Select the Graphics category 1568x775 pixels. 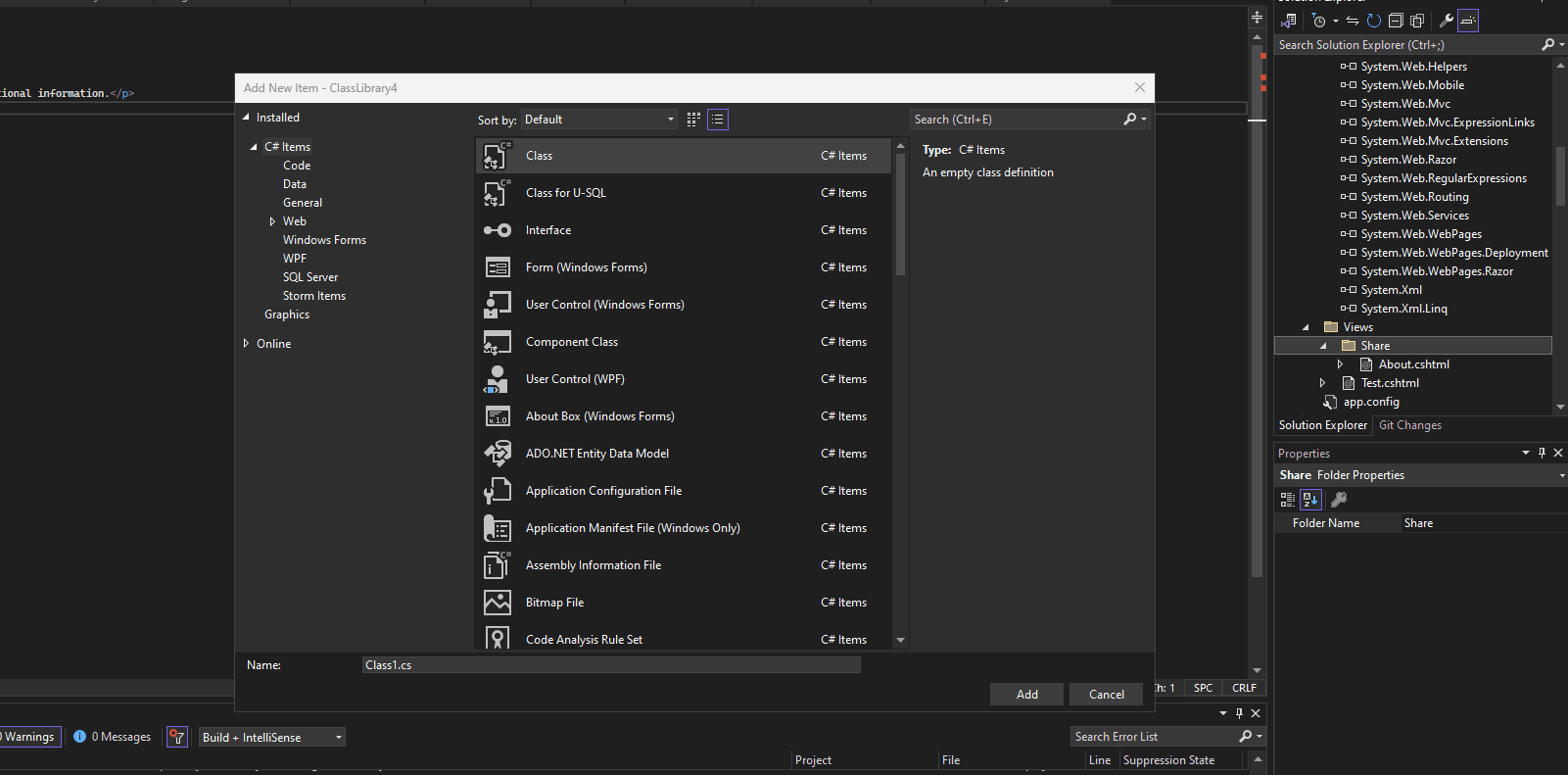pos(287,315)
